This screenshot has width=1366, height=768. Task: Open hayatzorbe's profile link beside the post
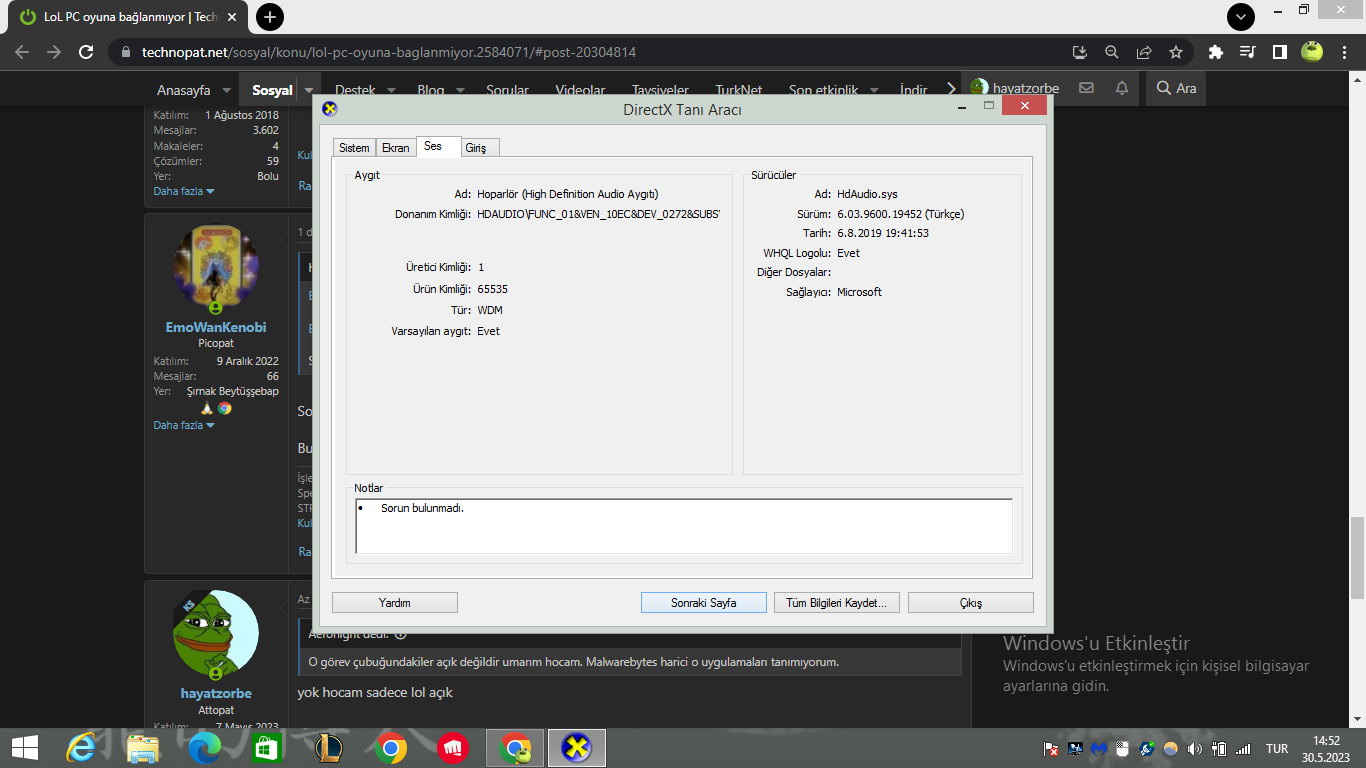[216, 693]
